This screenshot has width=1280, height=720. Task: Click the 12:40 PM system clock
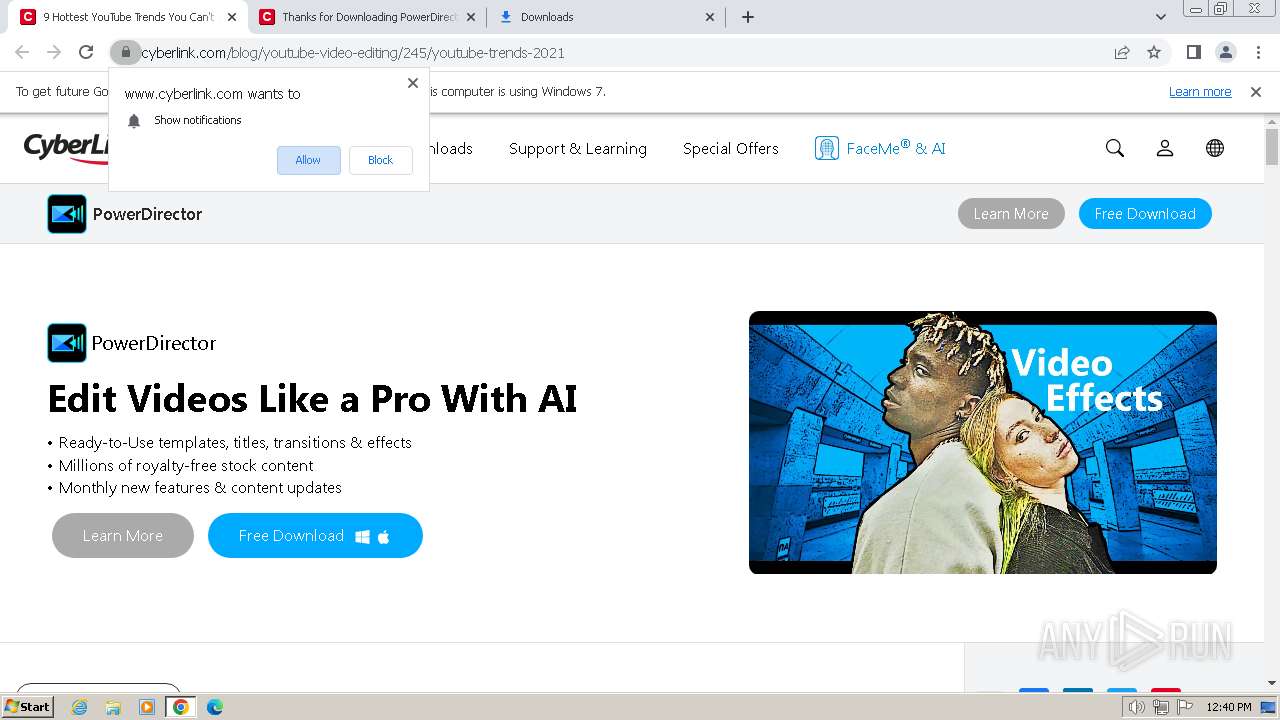coord(1229,707)
